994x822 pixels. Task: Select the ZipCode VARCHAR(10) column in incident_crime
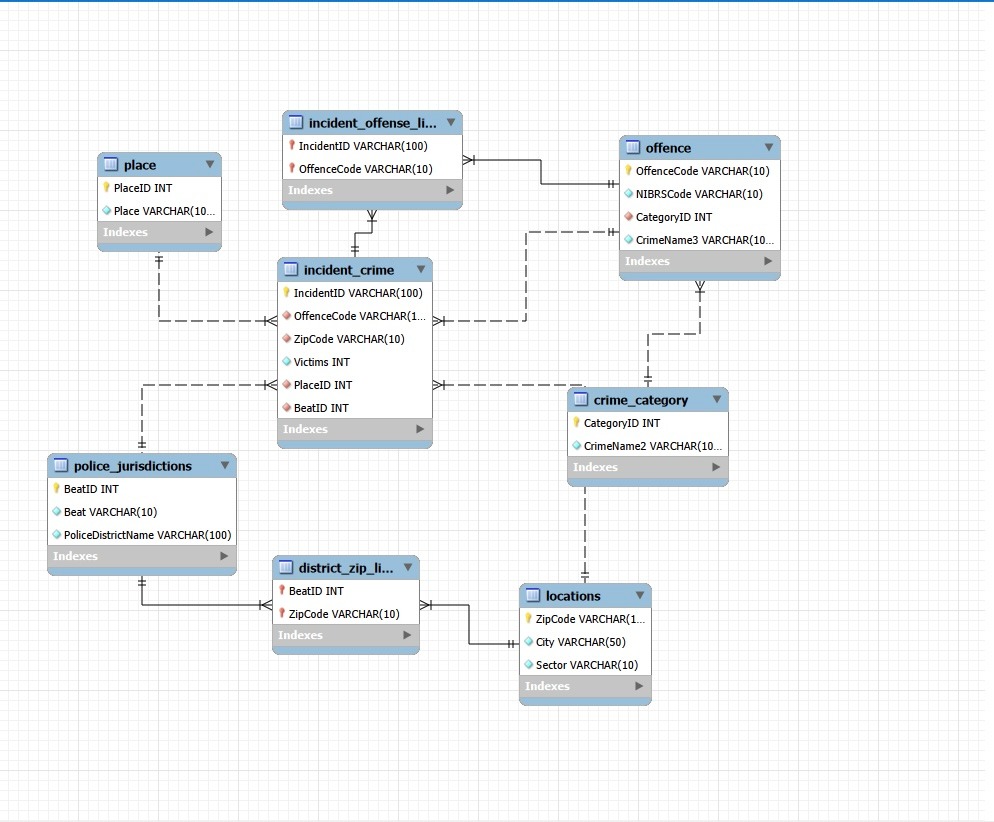355,338
